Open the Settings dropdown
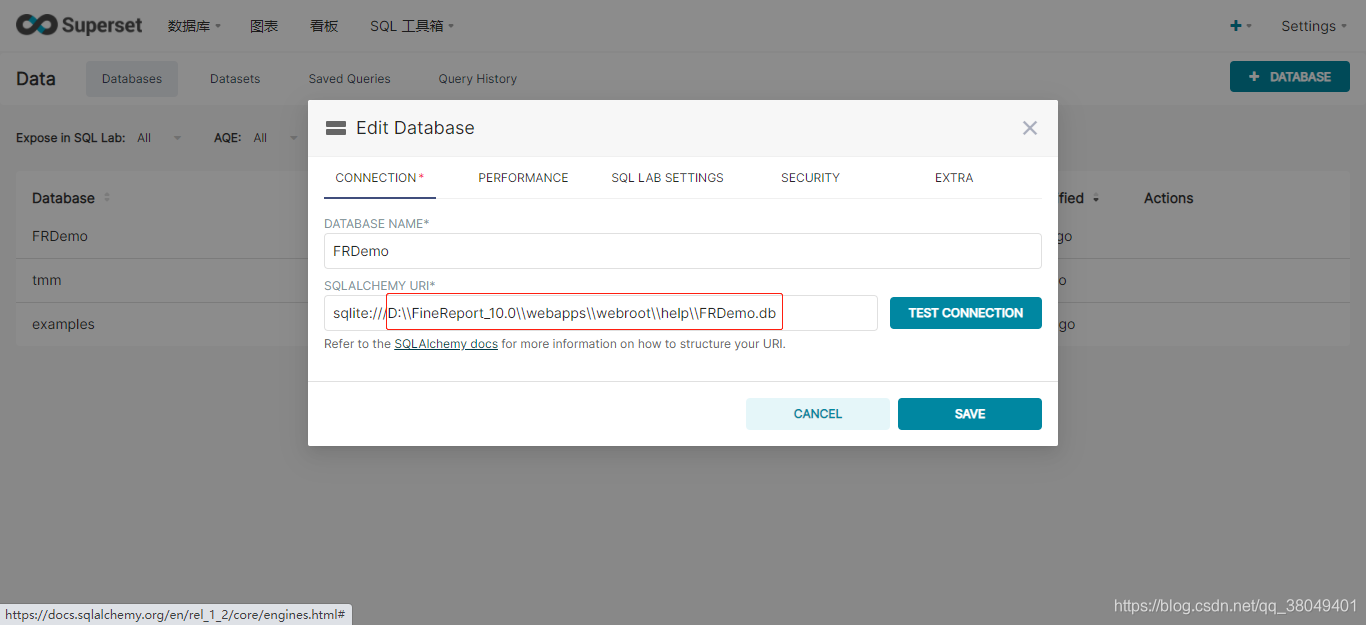Screen dimensions: 1366x625 click(1314, 26)
